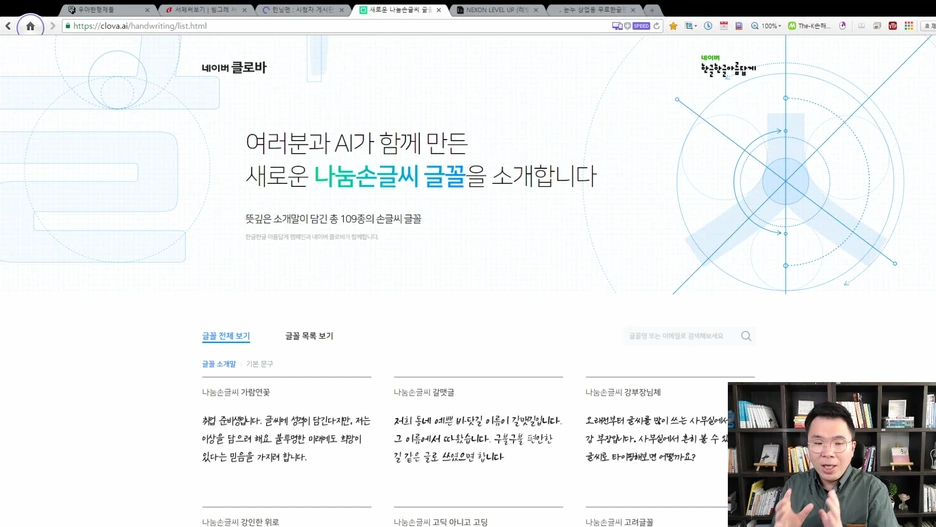Open the 100% zoom level dropdown
The height and width of the screenshot is (527, 936).
(x=771, y=26)
